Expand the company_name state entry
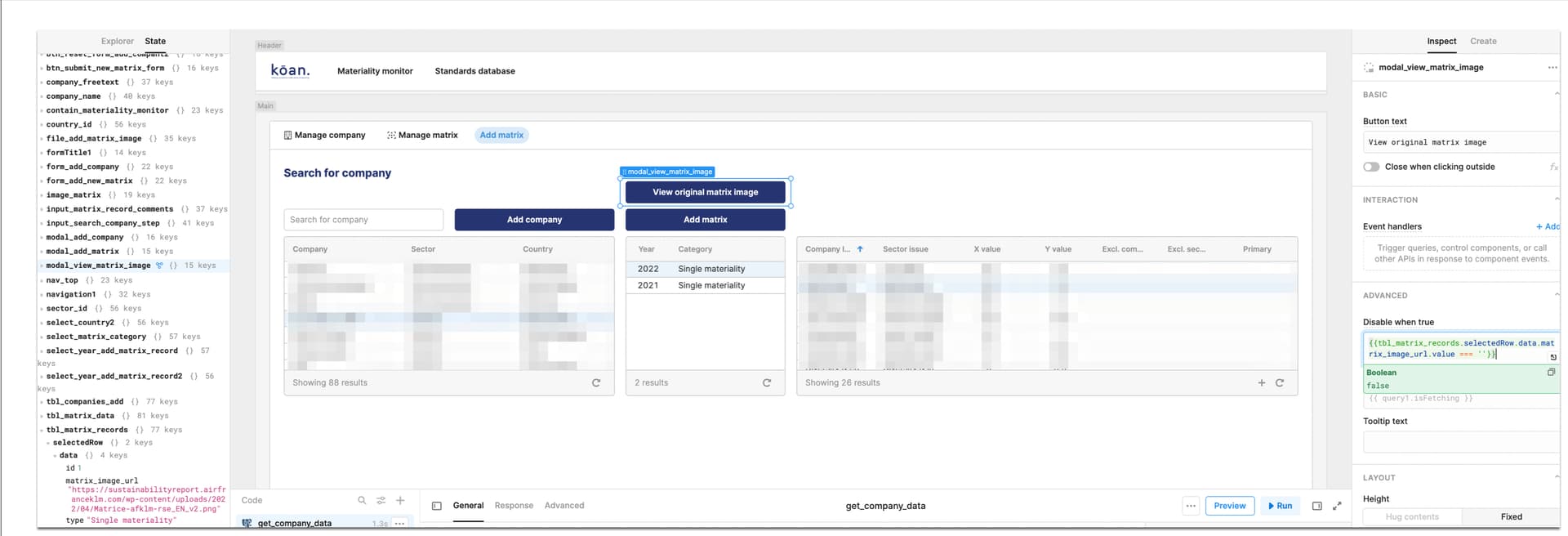 [42, 96]
